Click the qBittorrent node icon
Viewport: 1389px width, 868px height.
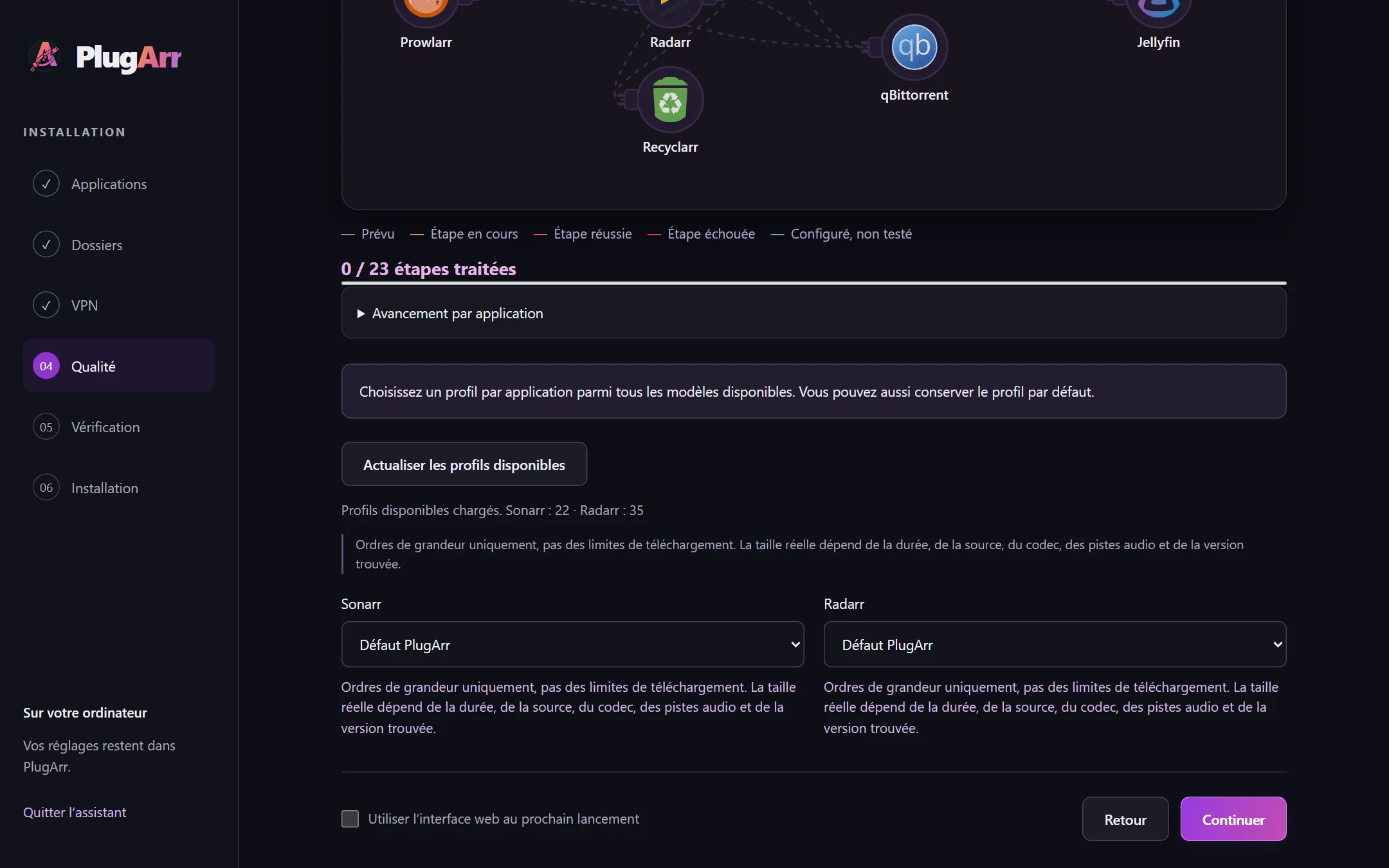tap(914, 47)
